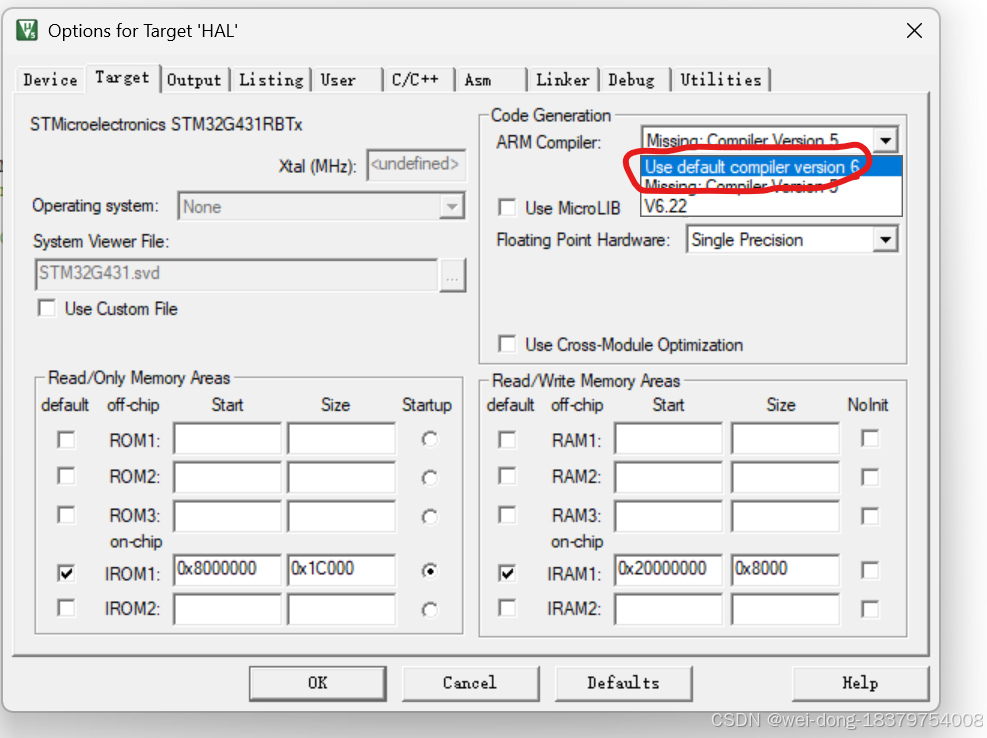Enable Use Cross-Module Optimization

(507, 344)
